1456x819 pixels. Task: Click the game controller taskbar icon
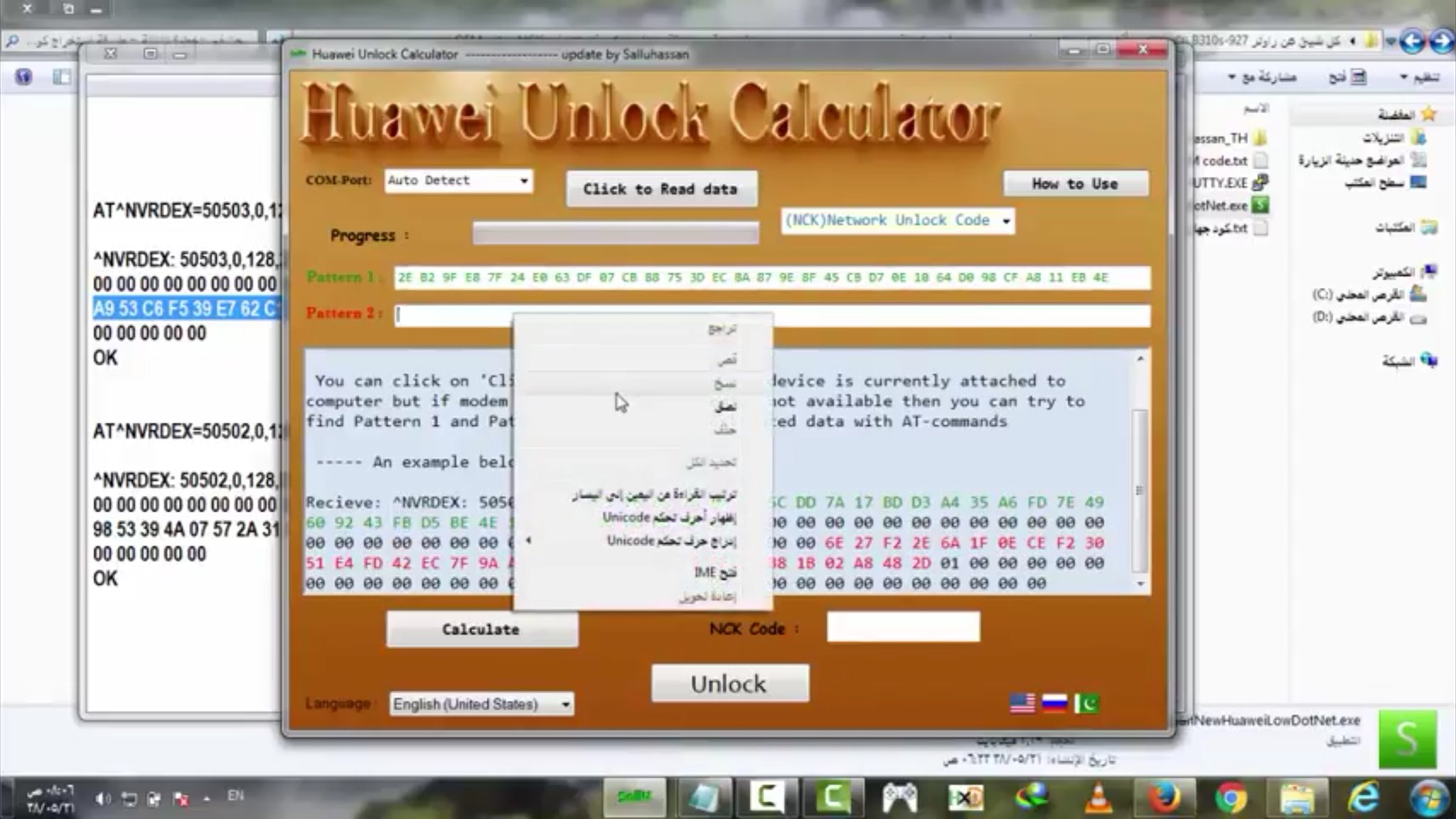pyautogui.click(x=899, y=797)
